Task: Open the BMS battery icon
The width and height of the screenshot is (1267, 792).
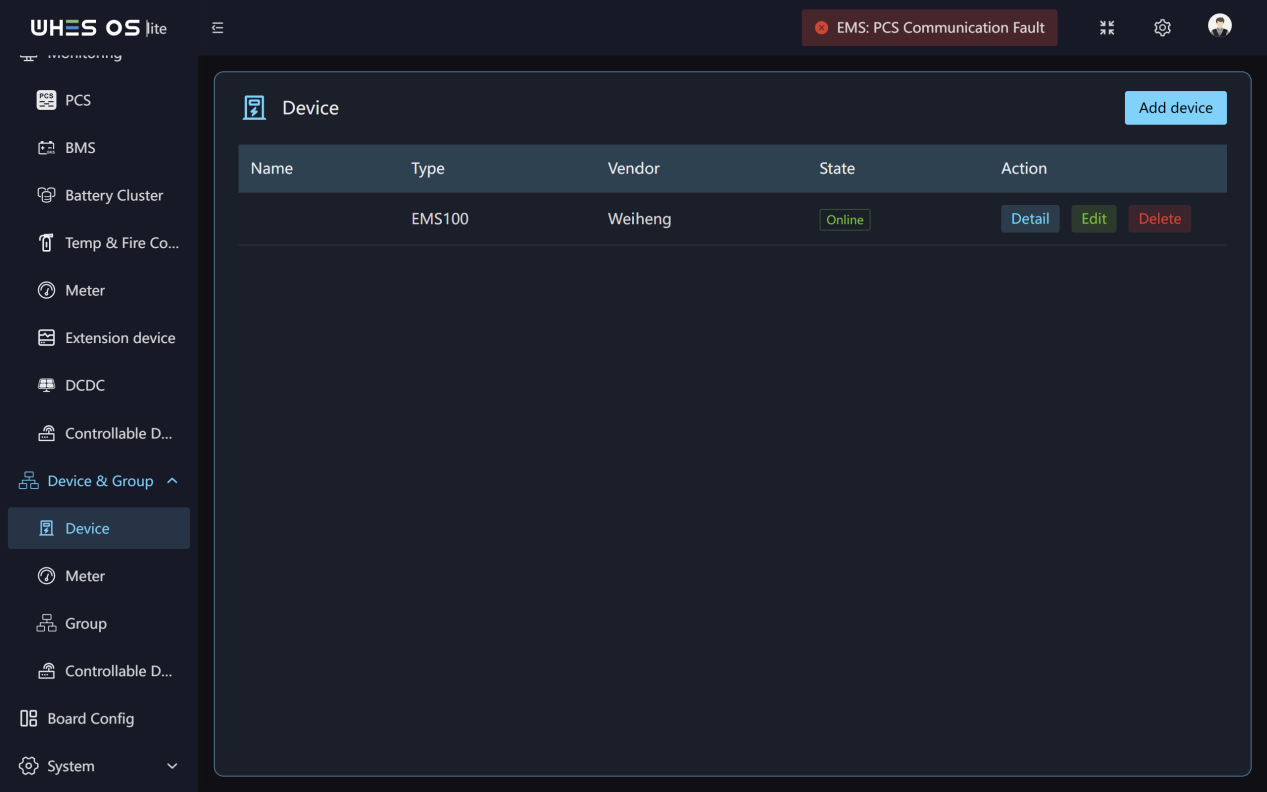Action: click(46, 148)
